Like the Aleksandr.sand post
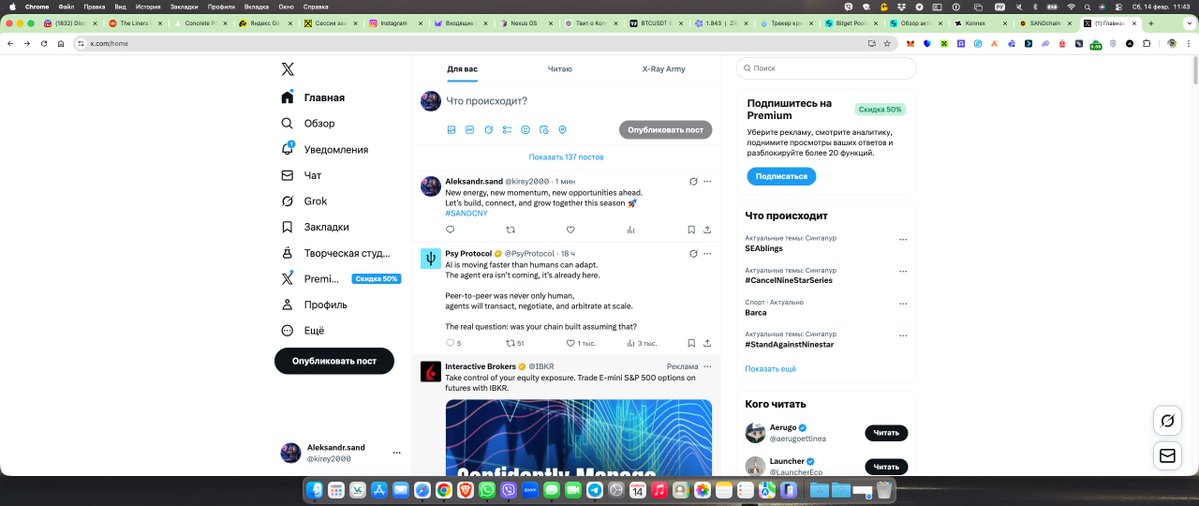Image resolution: width=1199 pixels, height=506 pixels. click(570, 229)
